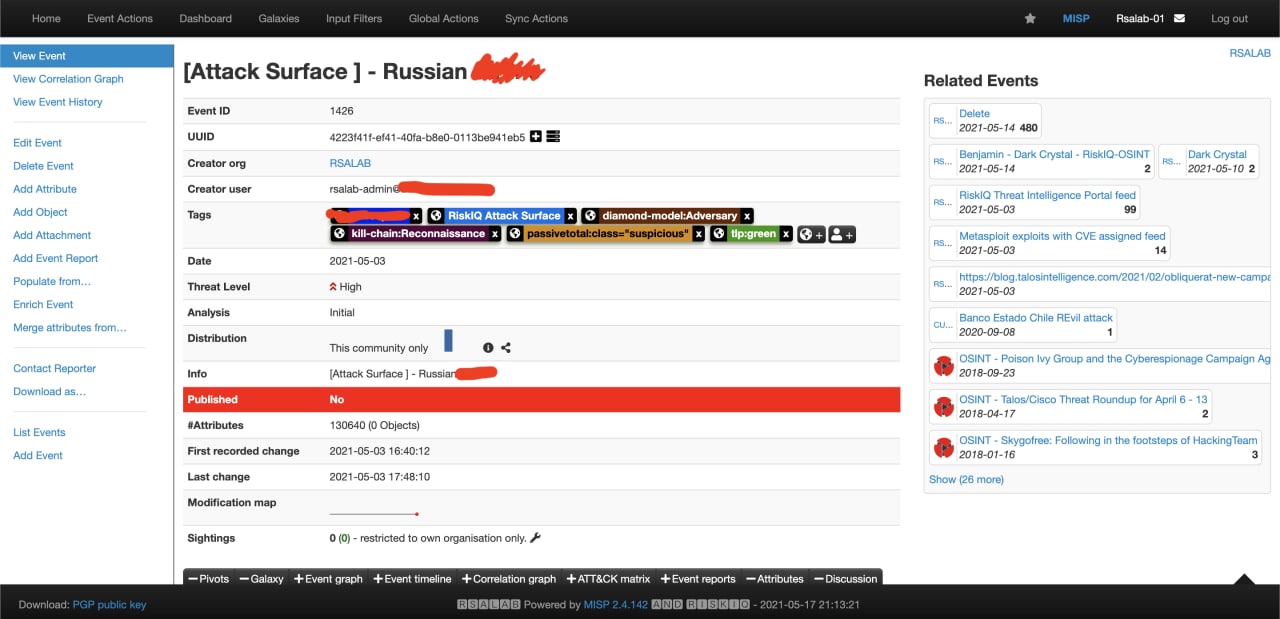Open the Galaxies dropdown menu

[x=279, y=18]
